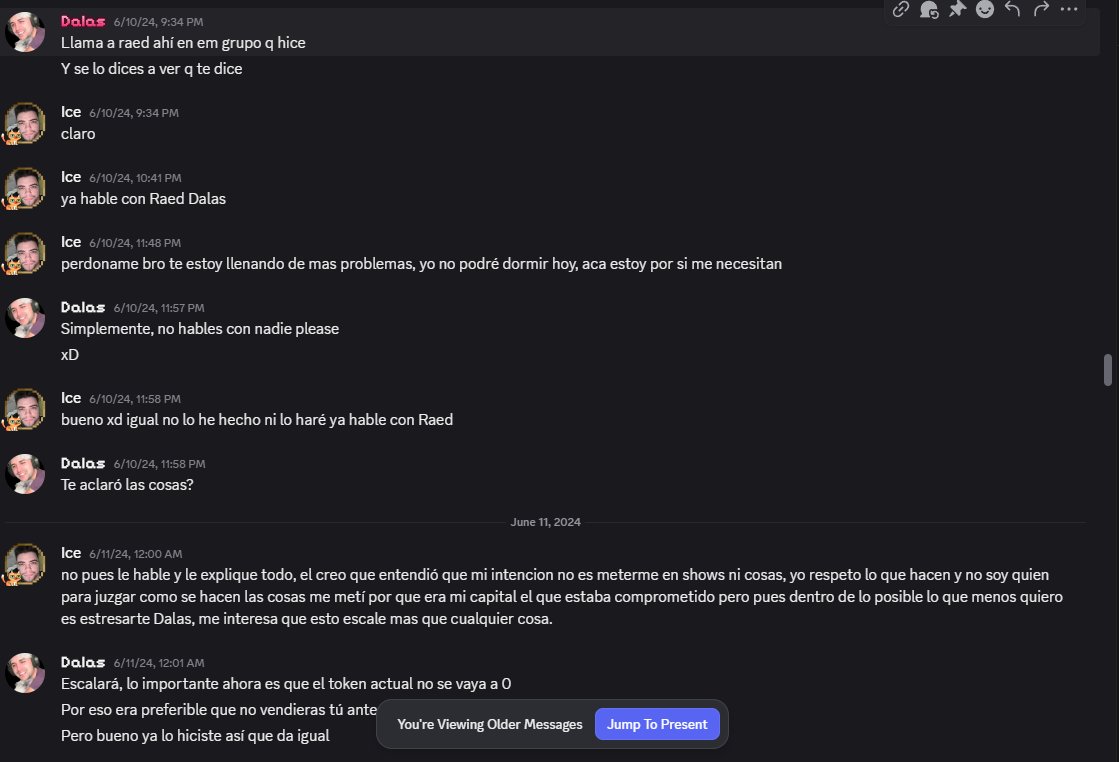The image size is (1119, 762).
Task: Click the mark unread speech bubble icon
Action: point(928,9)
